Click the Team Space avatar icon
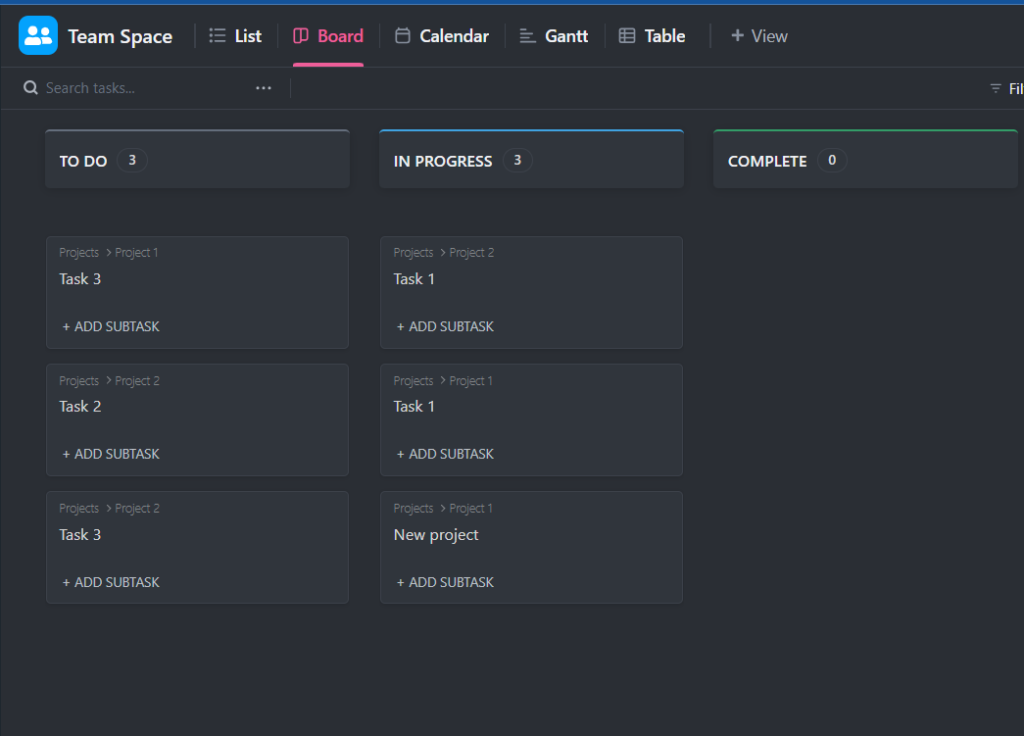The width and height of the screenshot is (1024, 736). (x=37, y=35)
